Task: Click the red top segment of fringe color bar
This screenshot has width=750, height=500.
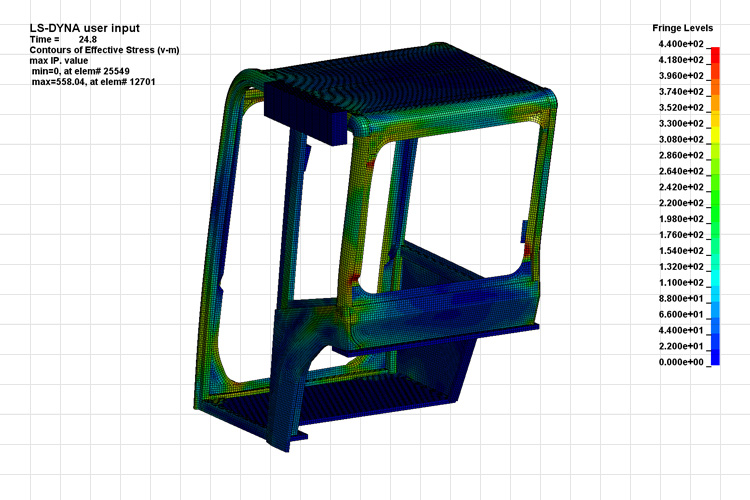Action: pos(715,55)
